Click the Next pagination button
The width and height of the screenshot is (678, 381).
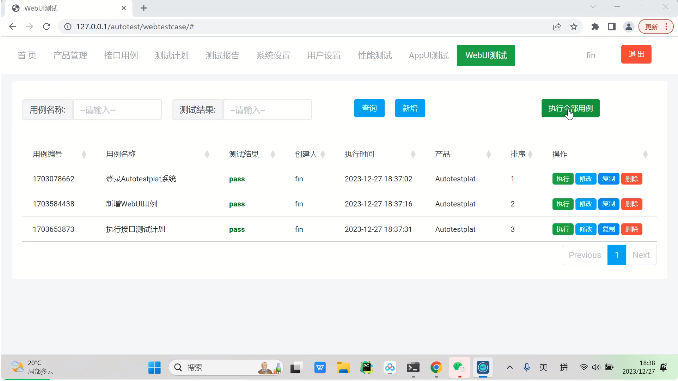point(641,255)
